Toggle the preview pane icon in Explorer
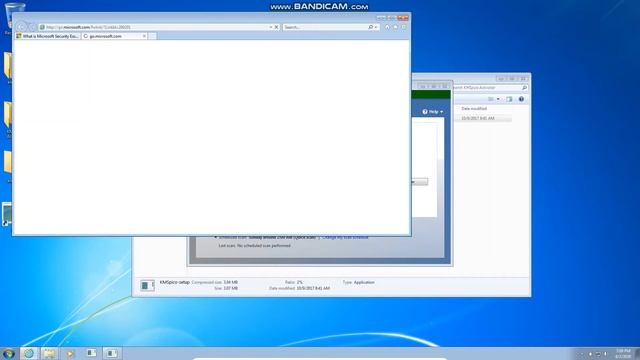640x360 pixels. (509, 99)
